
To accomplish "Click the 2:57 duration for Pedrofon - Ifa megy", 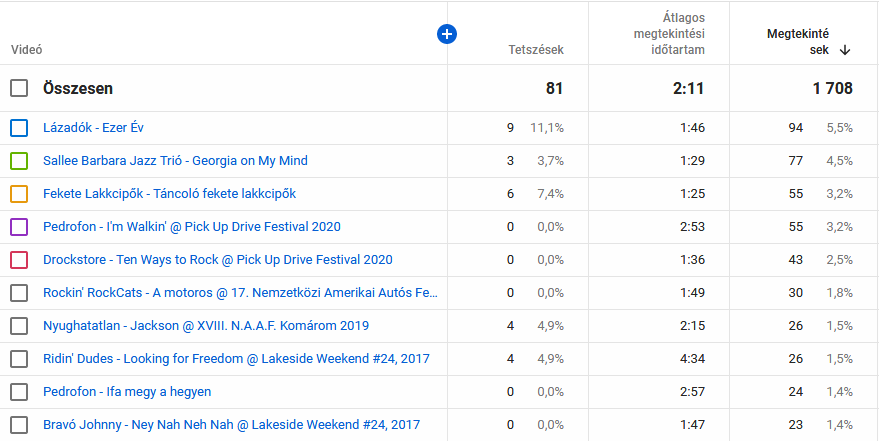I will pos(693,392).
